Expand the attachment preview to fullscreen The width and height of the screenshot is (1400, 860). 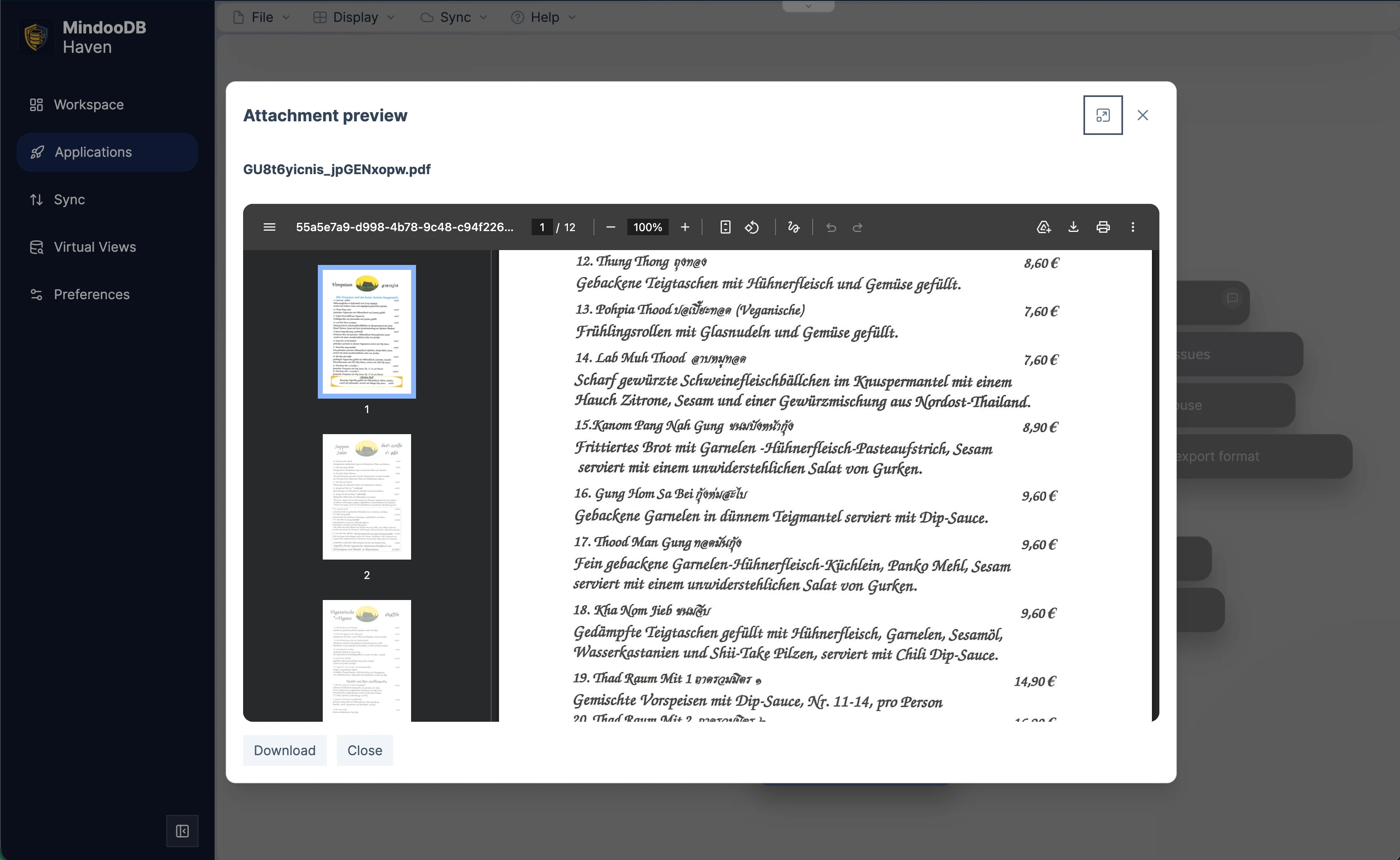1102,115
